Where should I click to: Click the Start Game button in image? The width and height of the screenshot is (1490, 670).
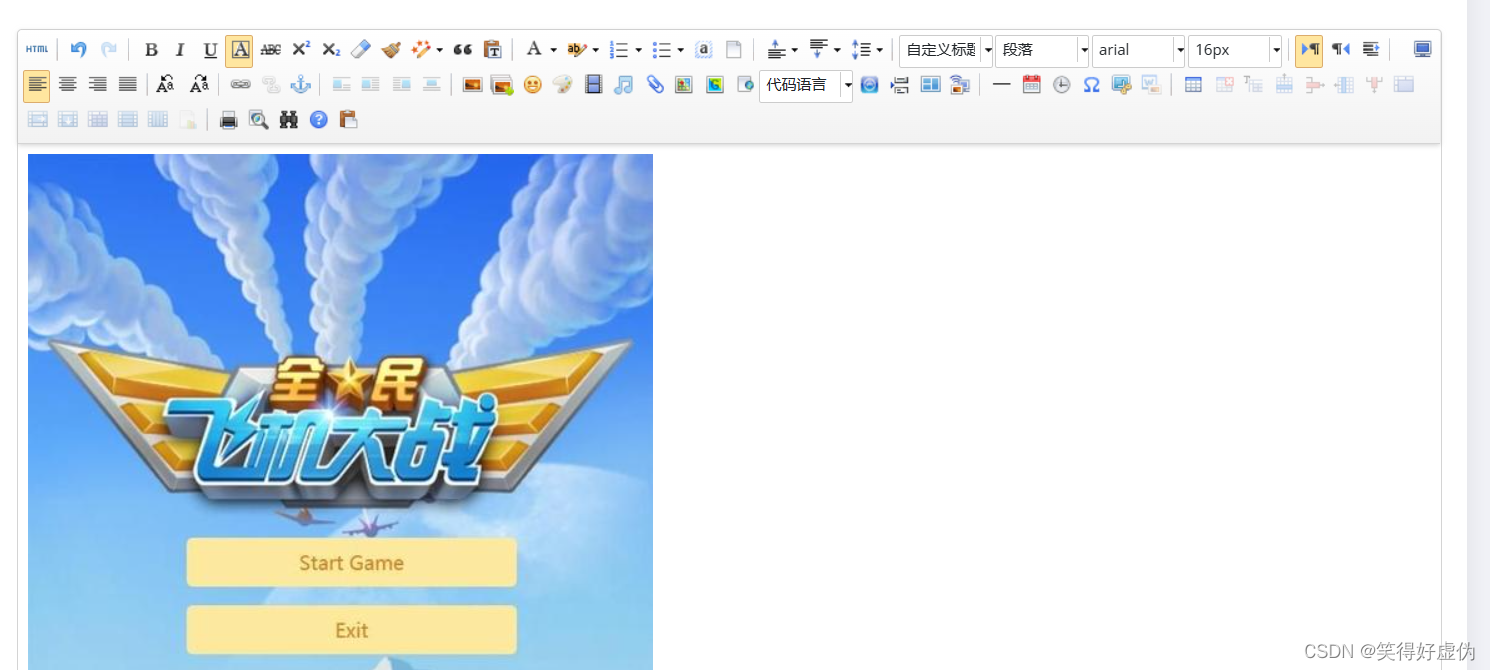click(x=351, y=563)
